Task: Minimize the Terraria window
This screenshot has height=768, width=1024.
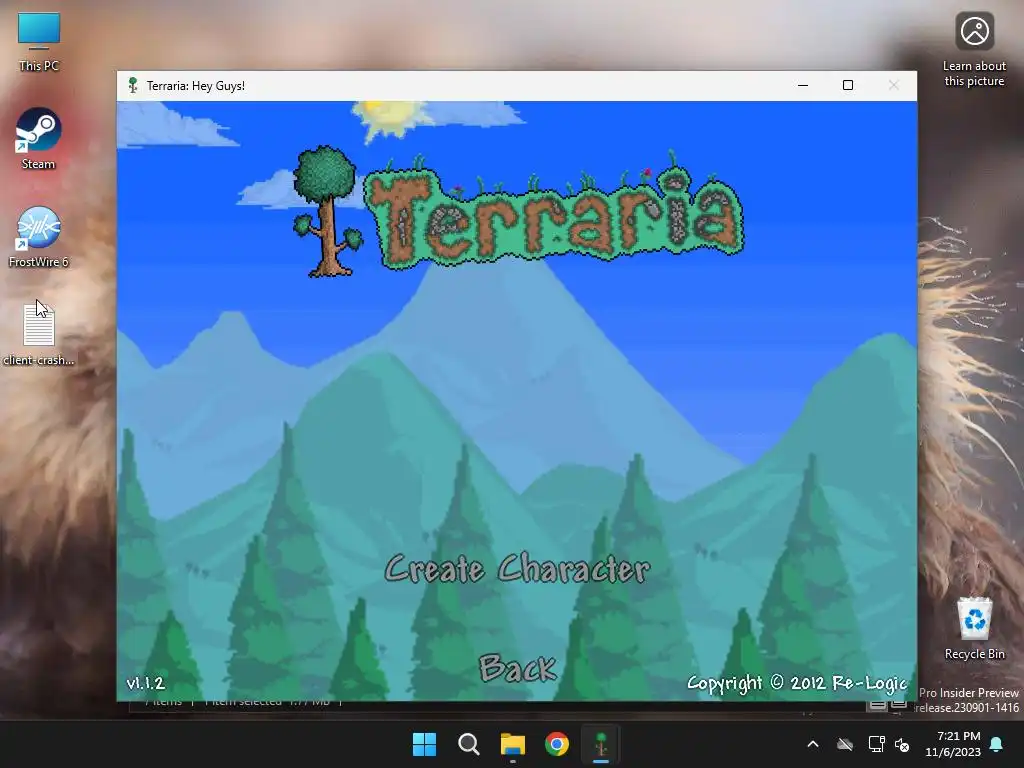Action: [x=803, y=86]
